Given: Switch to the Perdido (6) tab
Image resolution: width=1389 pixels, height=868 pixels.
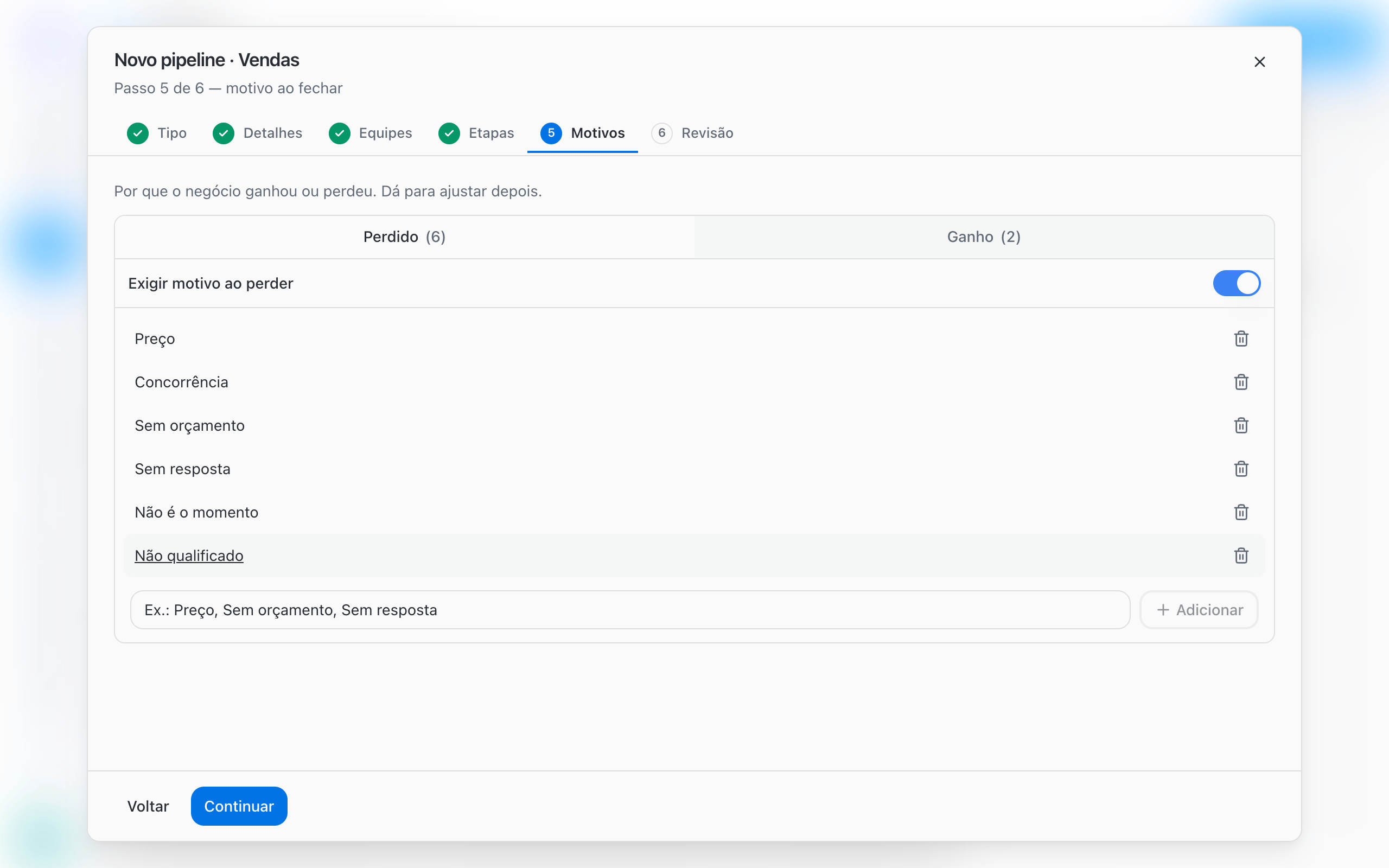Looking at the screenshot, I should point(405,237).
